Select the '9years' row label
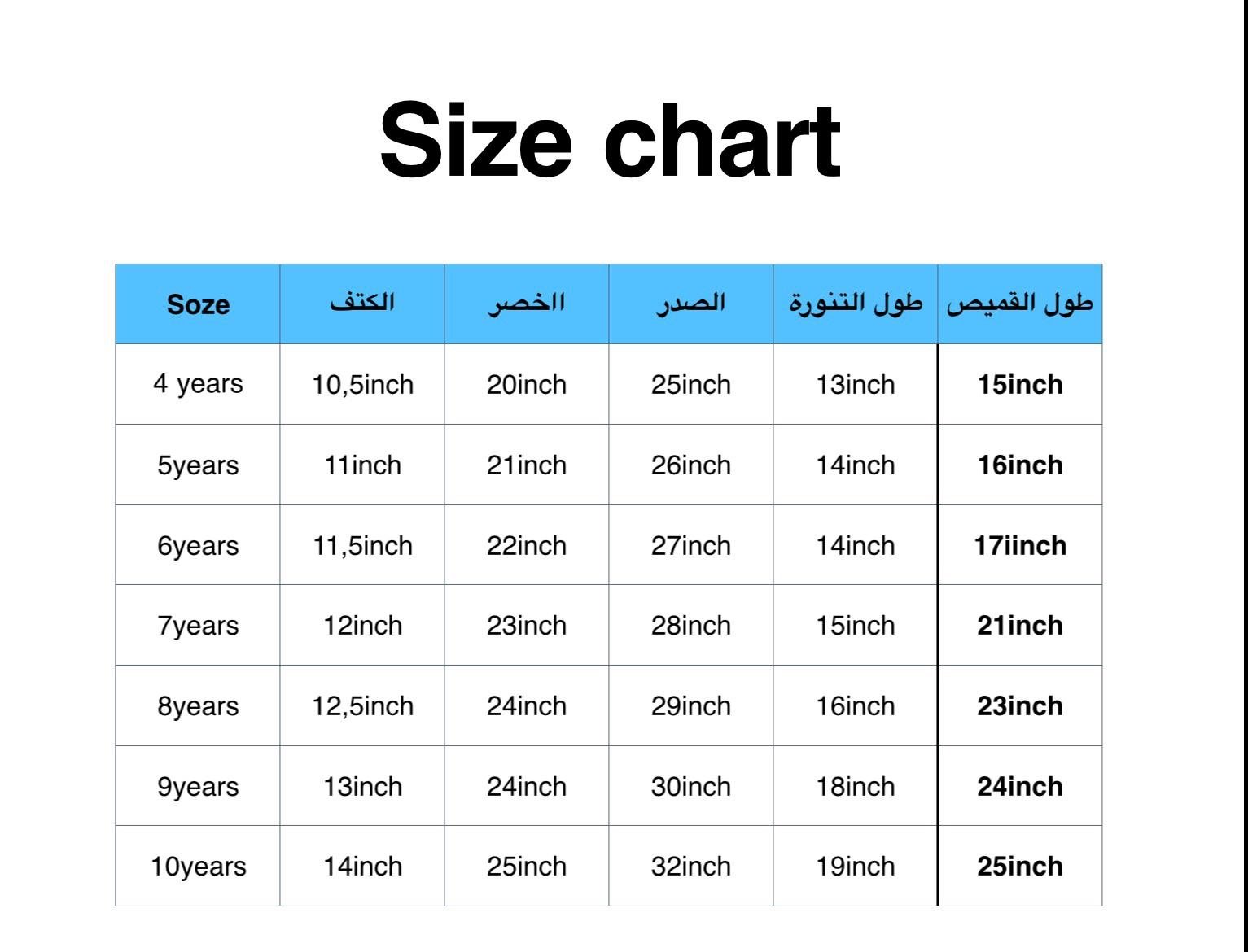 pos(198,787)
